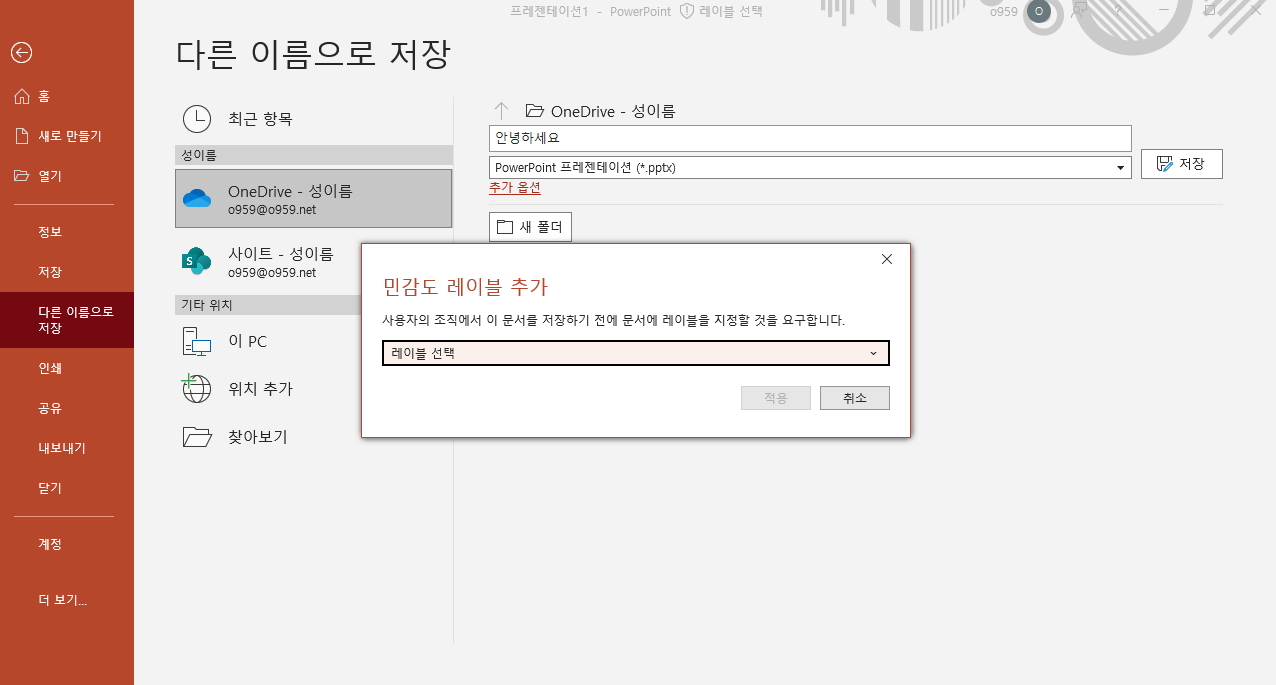Click the file name field 안녕하세요
The width and height of the screenshot is (1276, 685).
pyautogui.click(x=810, y=138)
